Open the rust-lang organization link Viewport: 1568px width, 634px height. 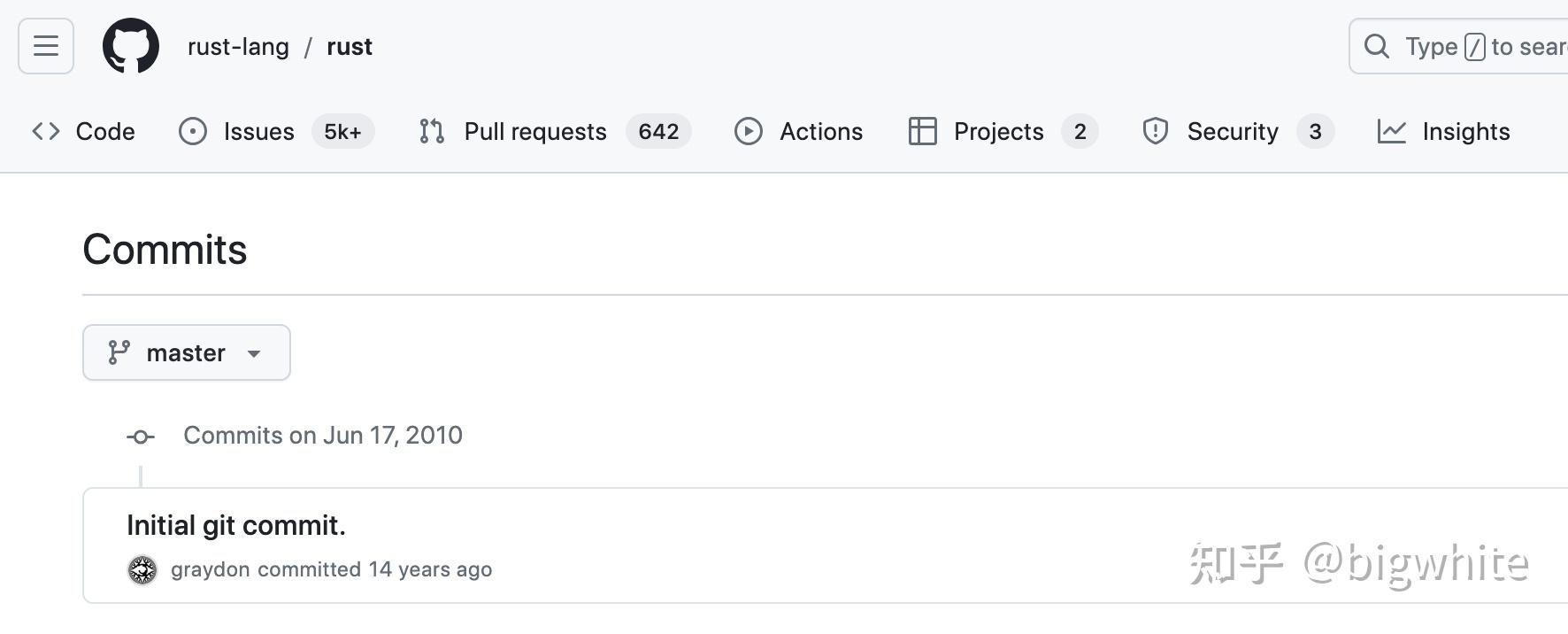click(x=238, y=47)
